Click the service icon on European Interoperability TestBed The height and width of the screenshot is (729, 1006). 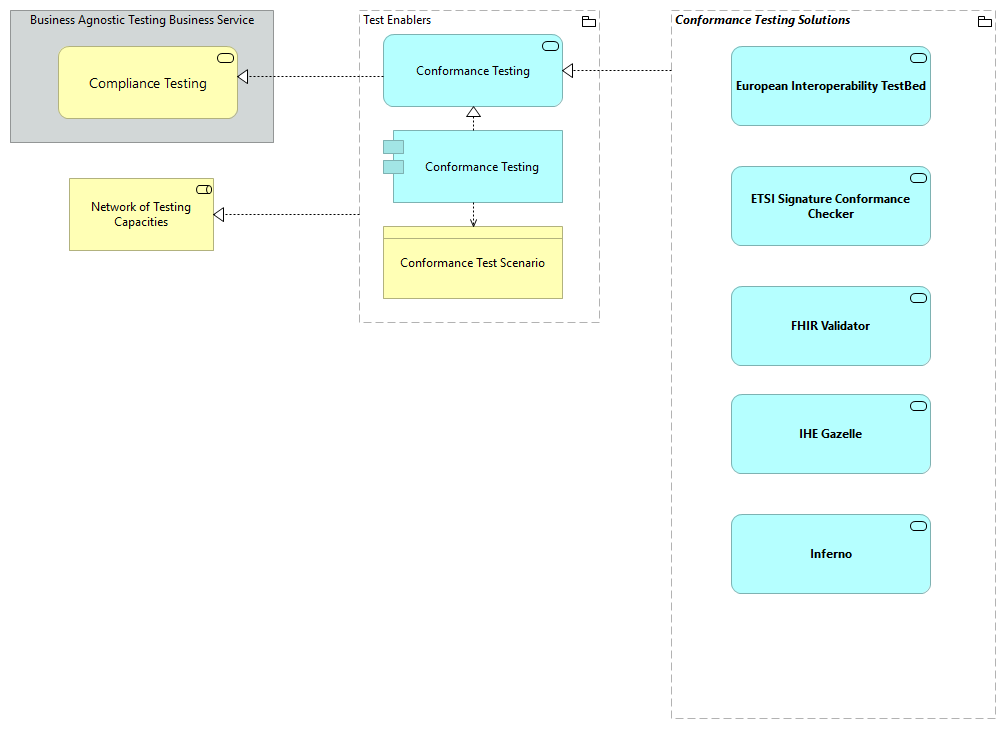coord(918,58)
